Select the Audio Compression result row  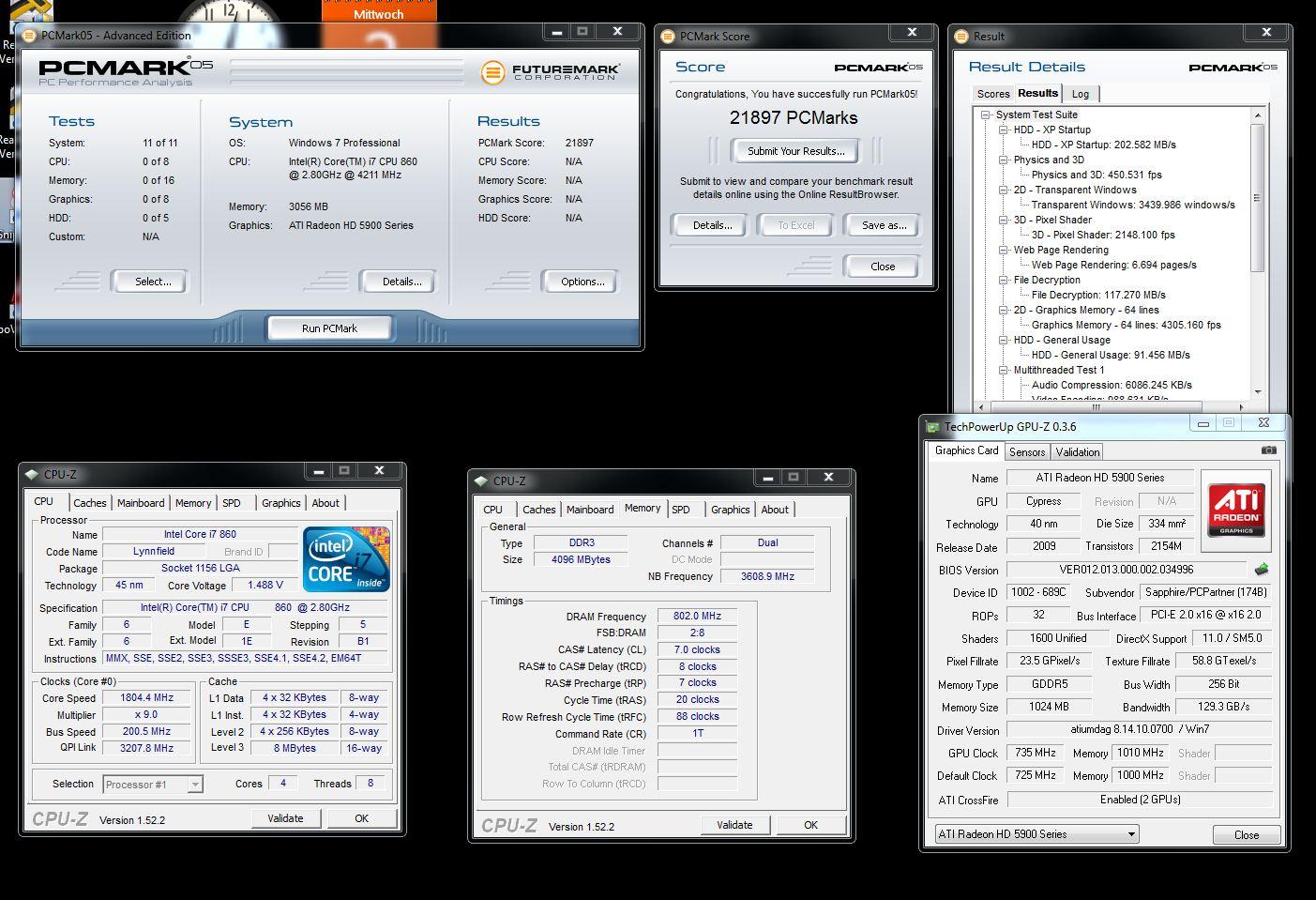point(1112,385)
